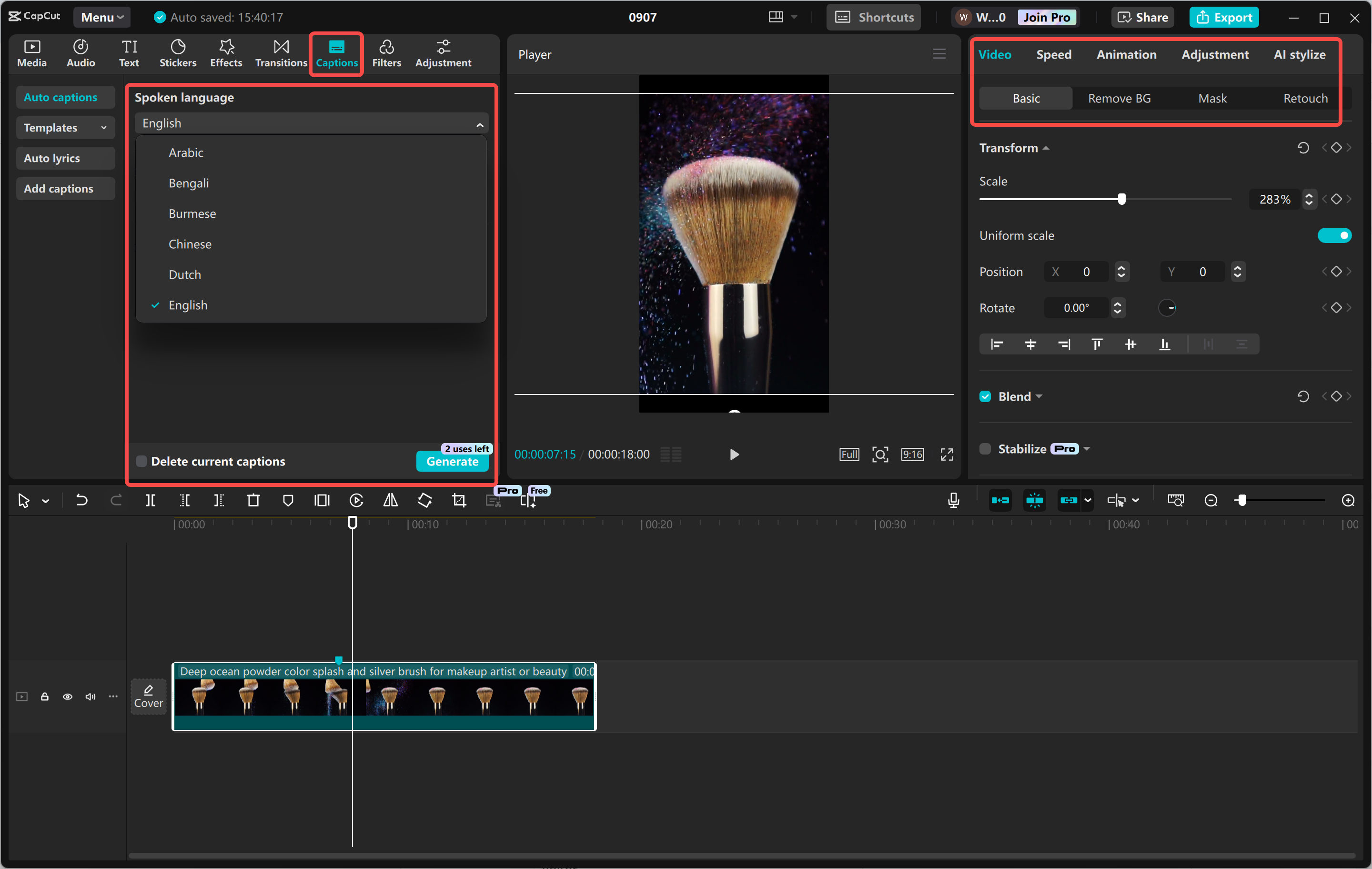Open the Effects panel
Viewport: 1372px width, 869px height.
tap(226, 53)
